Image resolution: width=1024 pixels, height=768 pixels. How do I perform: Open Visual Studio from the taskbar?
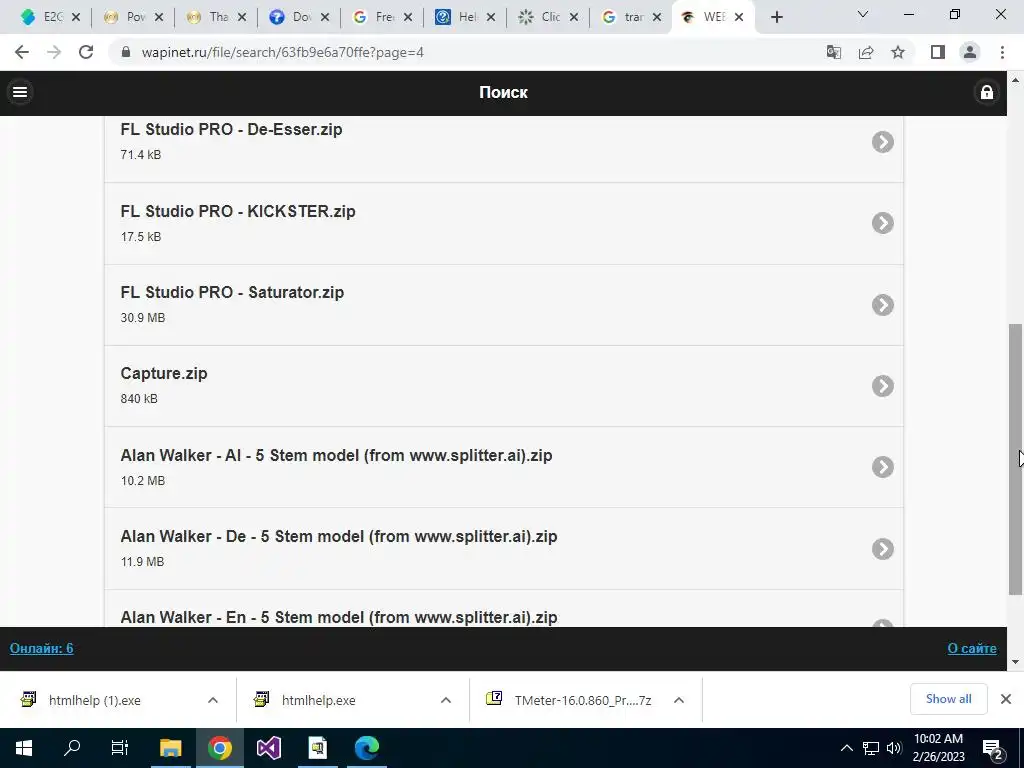click(268, 748)
